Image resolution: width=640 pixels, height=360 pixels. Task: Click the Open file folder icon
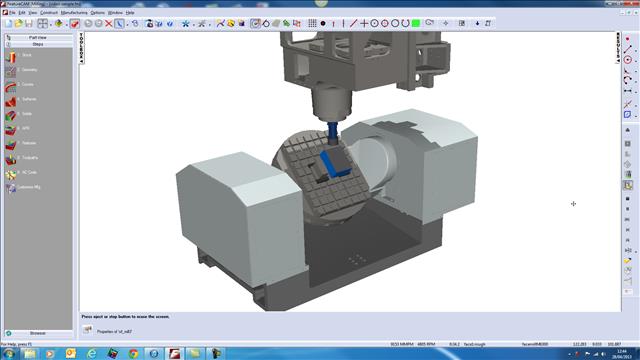(x=18, y=24)
